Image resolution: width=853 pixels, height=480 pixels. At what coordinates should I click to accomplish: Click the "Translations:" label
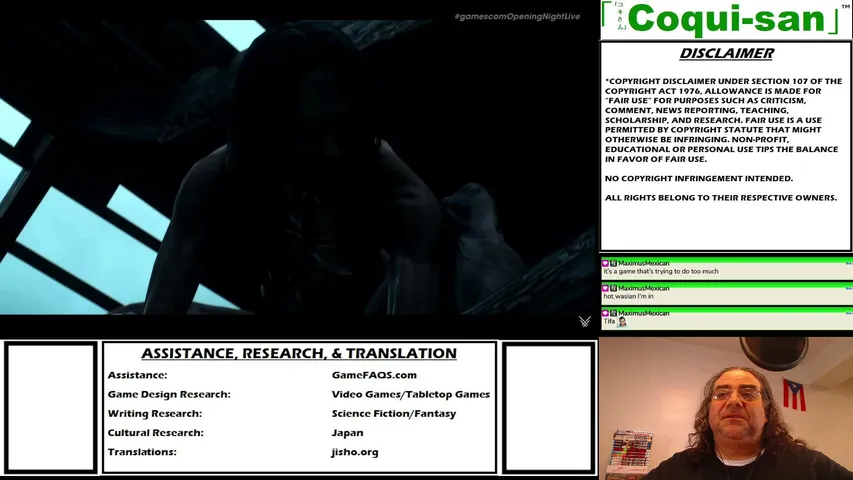click(142, 452)
